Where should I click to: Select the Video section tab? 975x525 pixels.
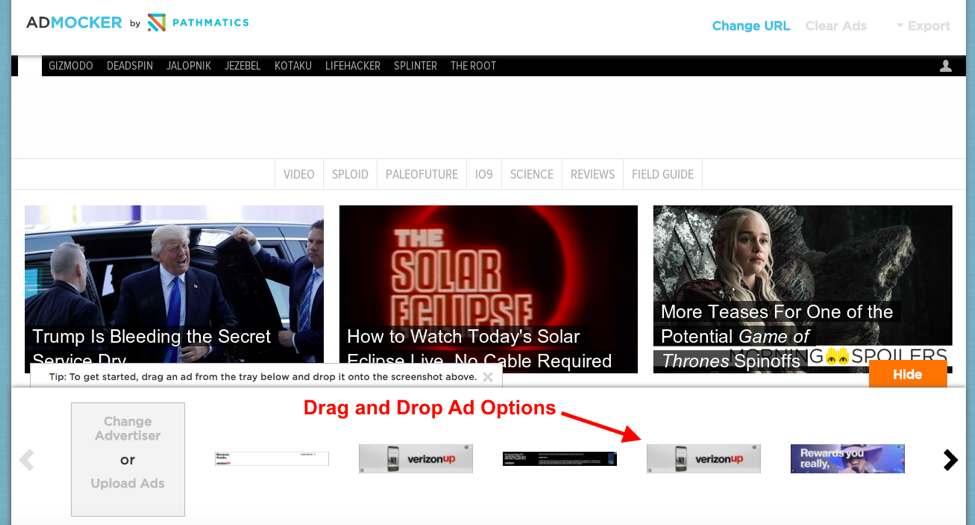click(x=299, y=174)
